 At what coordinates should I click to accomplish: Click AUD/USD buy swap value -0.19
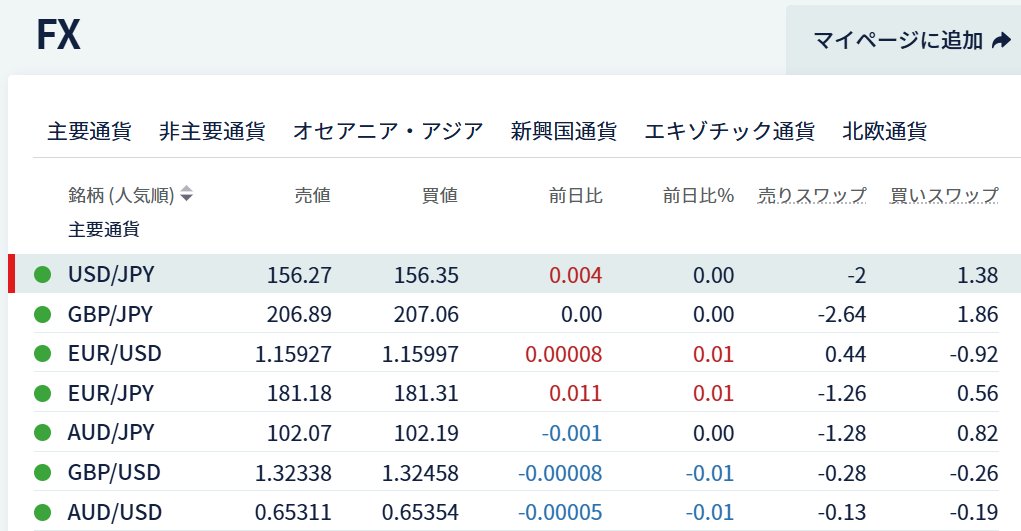coord(974,513)
